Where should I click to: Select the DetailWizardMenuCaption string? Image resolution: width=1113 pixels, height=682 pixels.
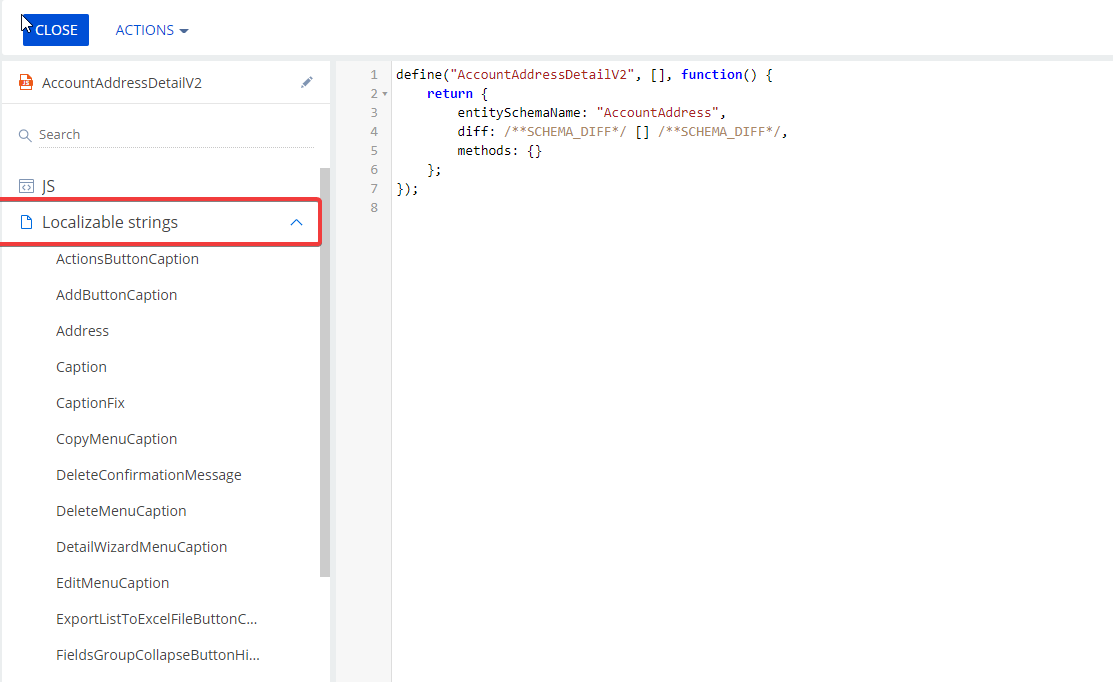[x=142, y=547]
